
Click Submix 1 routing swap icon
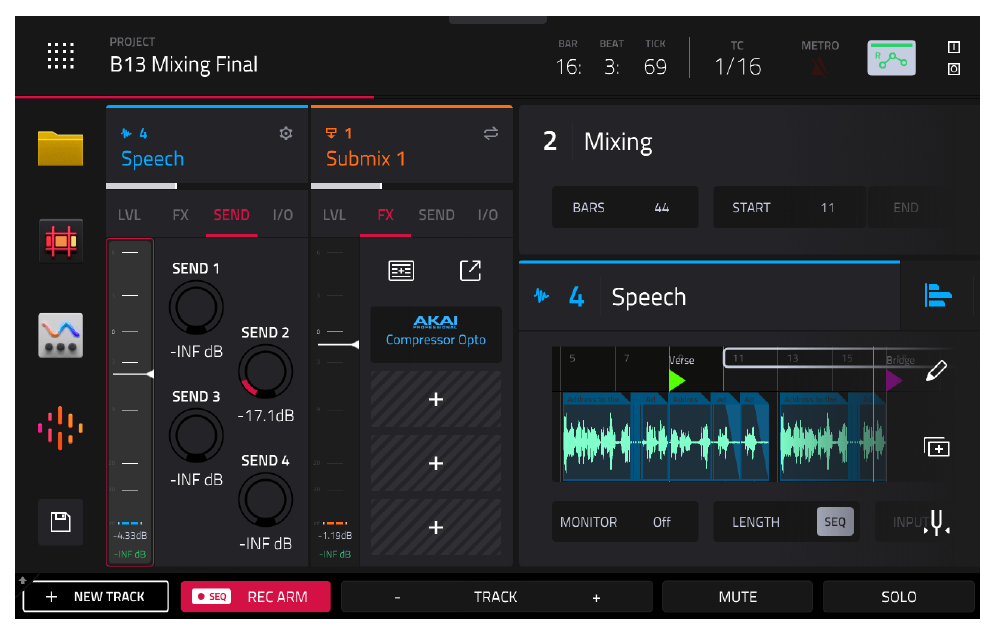click(x=490, y=133)
